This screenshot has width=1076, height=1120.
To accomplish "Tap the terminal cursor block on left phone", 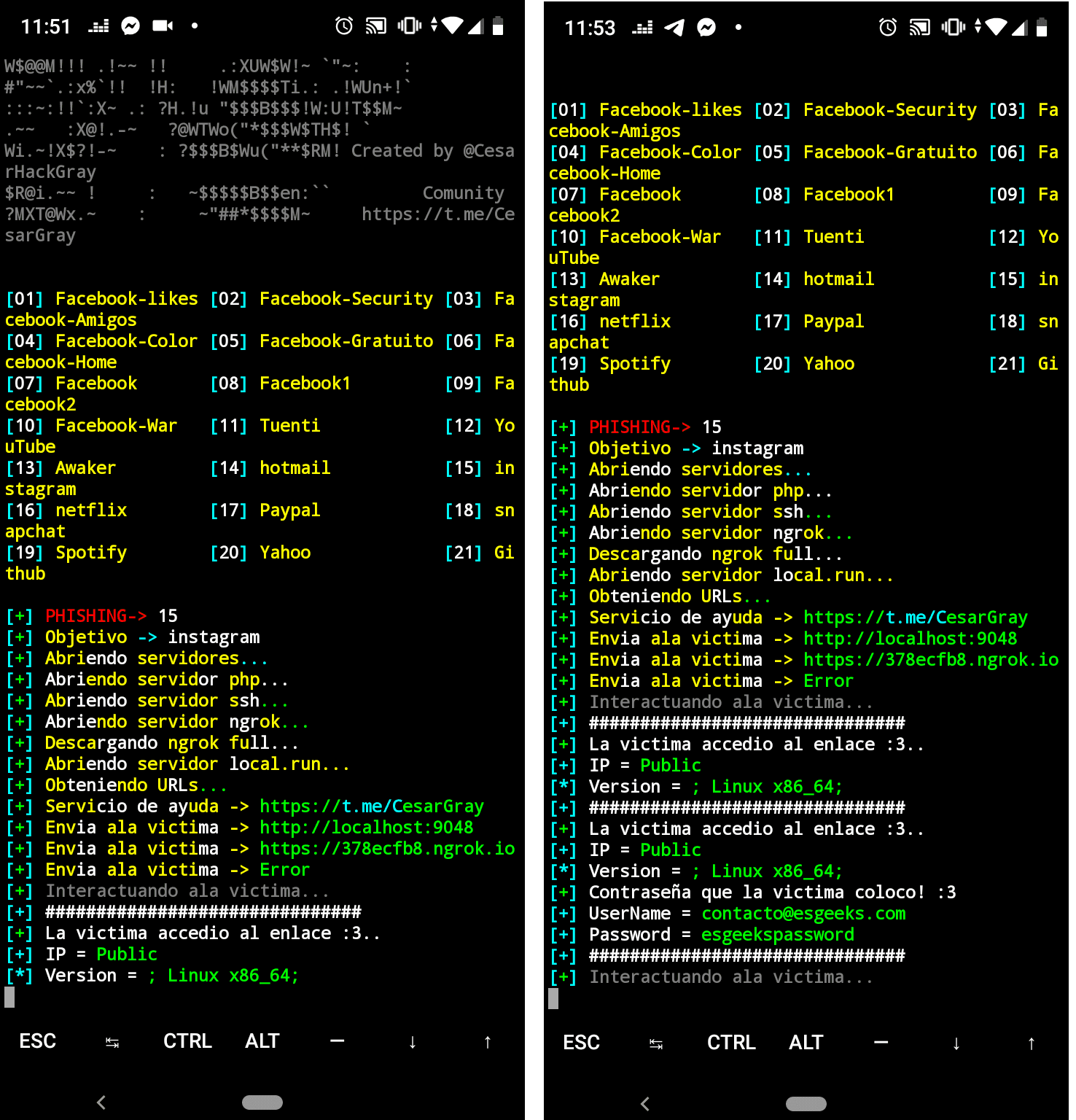I will point(9,997).
